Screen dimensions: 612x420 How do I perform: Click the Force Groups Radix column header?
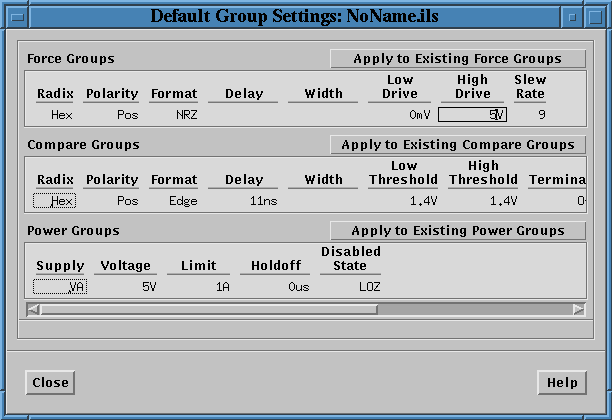(55, 94)
